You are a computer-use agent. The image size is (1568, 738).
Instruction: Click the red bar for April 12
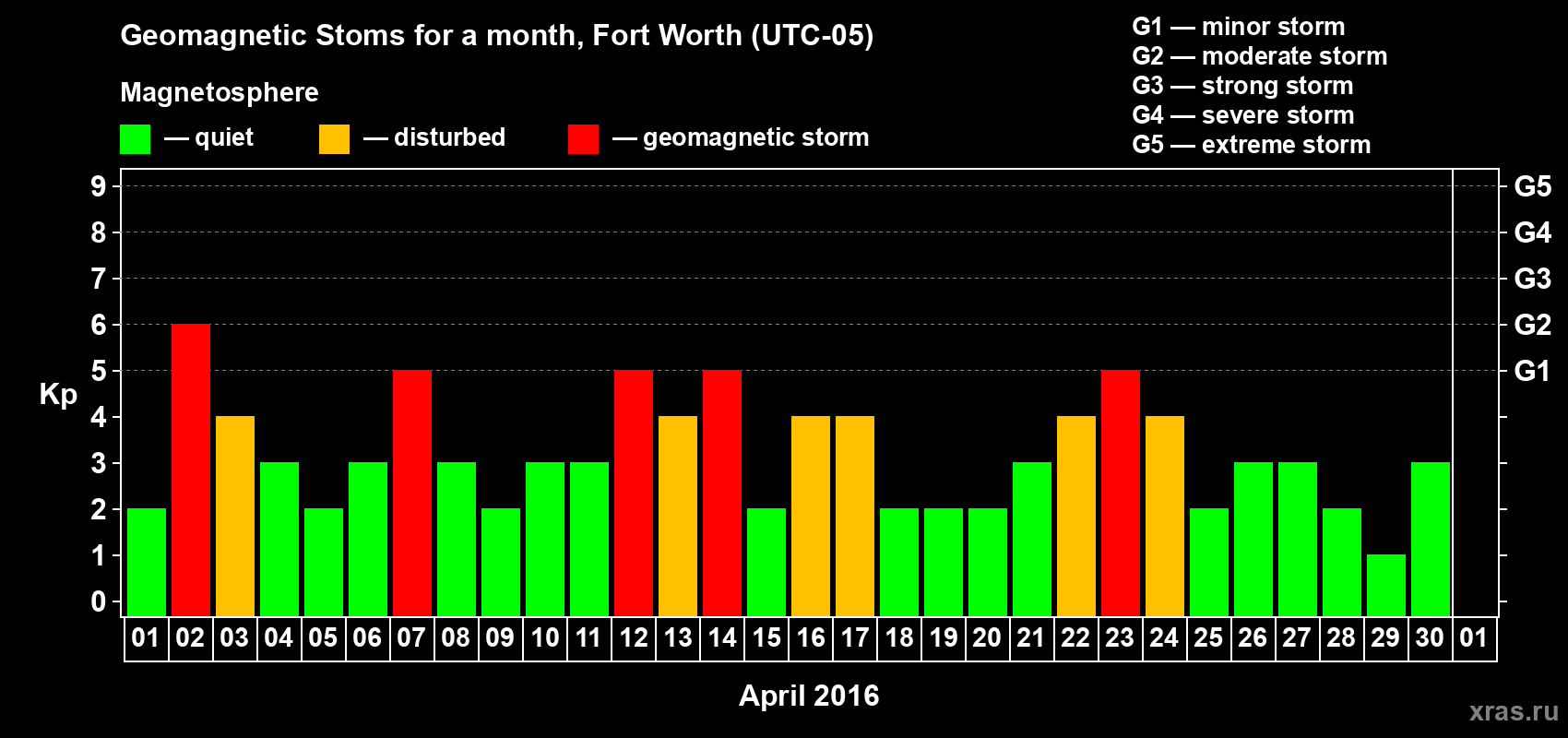tap(634, 494)
